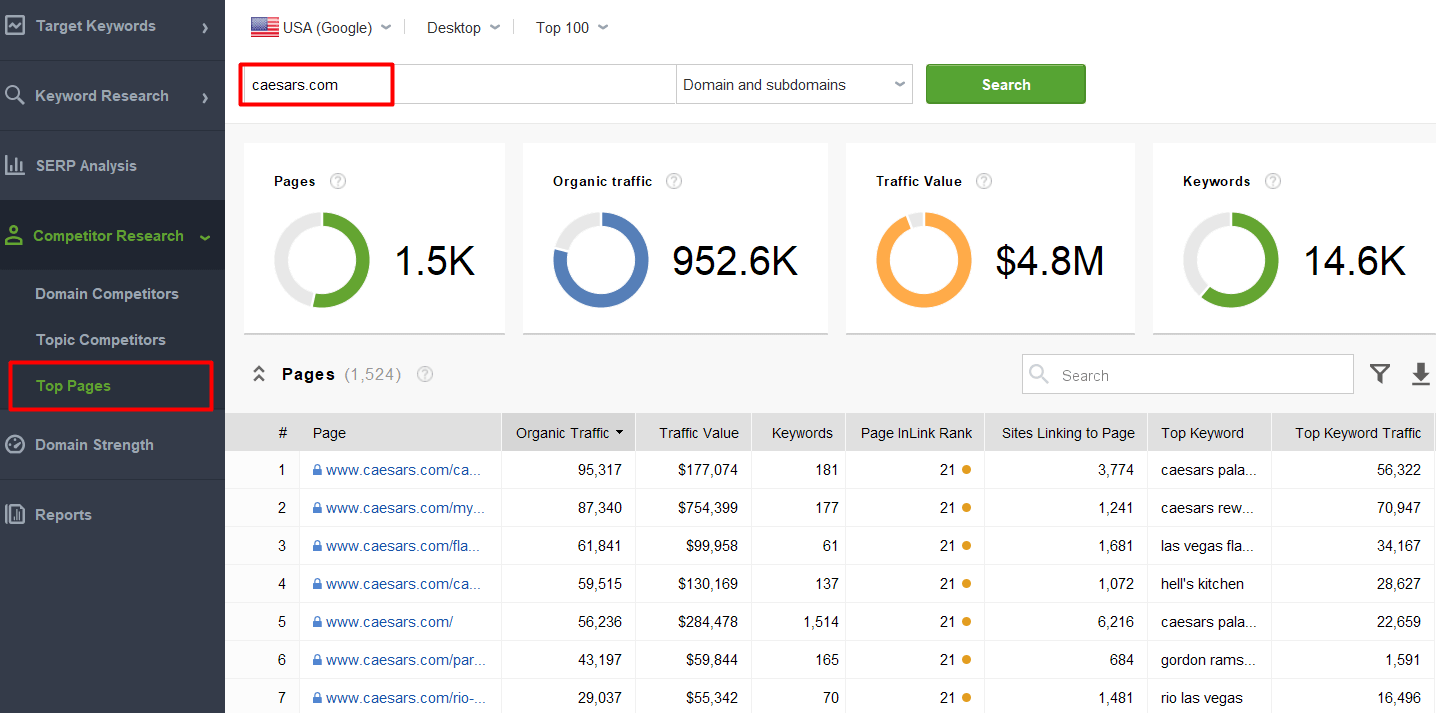The height and width of the screenshot is (713, 1436).
Task: Open help icon beside Traffic Value card
Action: [984, 181]
